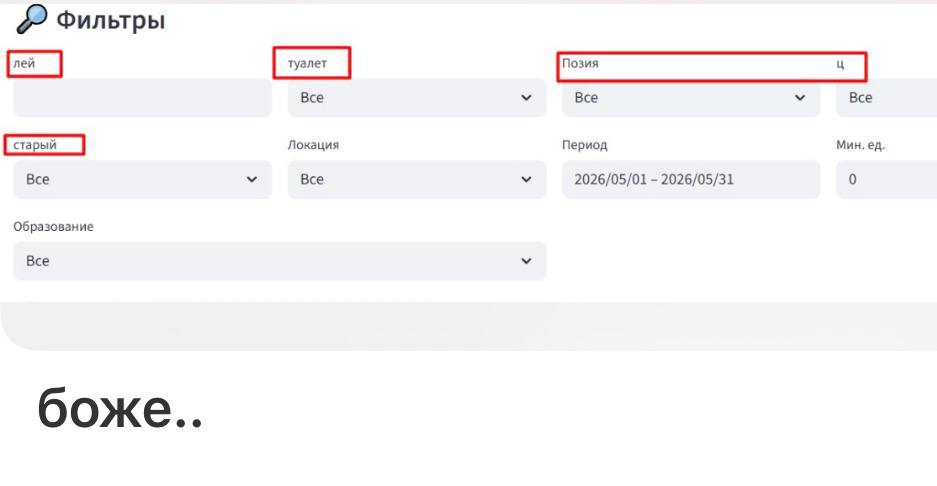The width and height of the screenshot is (937, 486).
Task: Click the chevron arrow in туалет dropdown
Action: click(x=526, y=97)
